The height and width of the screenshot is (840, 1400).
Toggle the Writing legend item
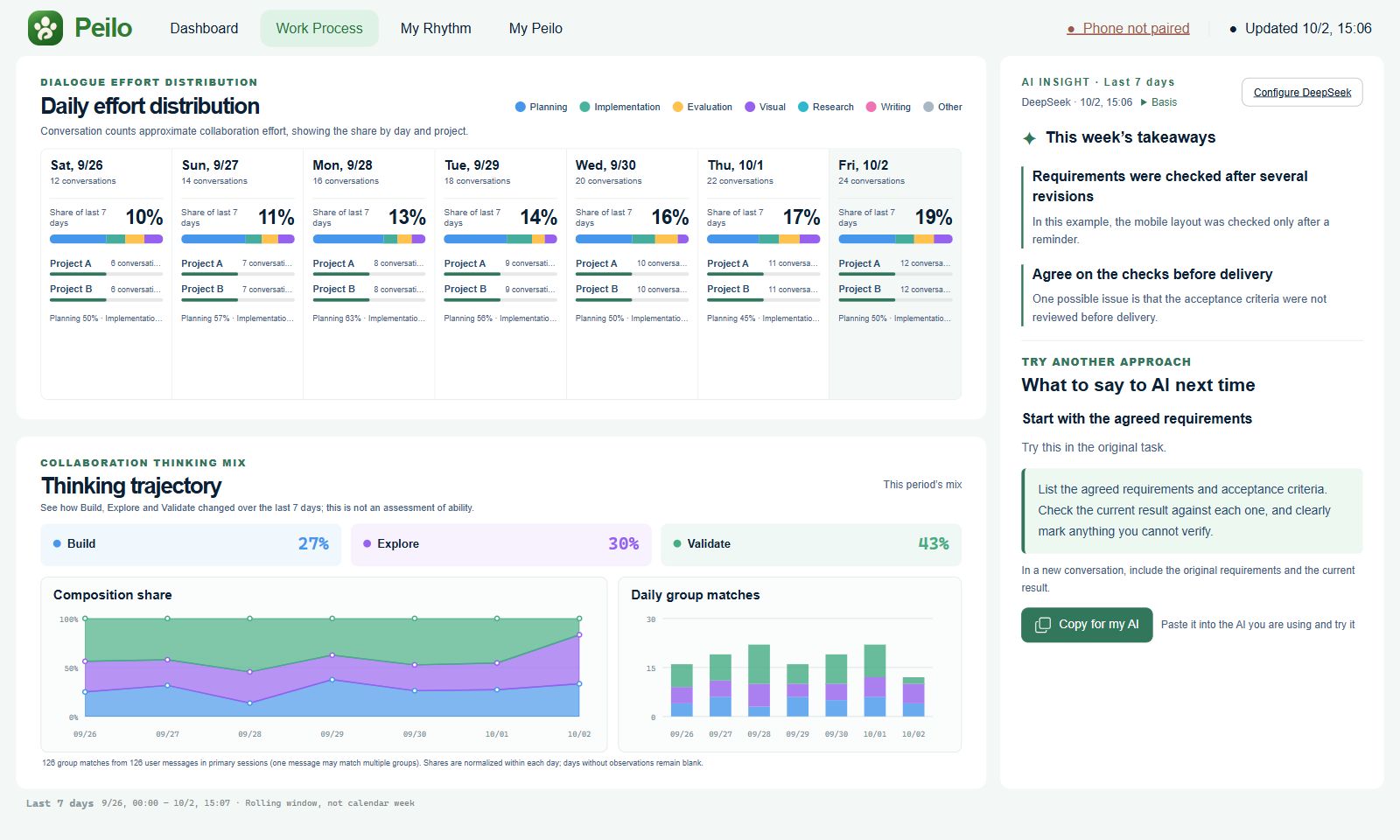coord(888,107)
